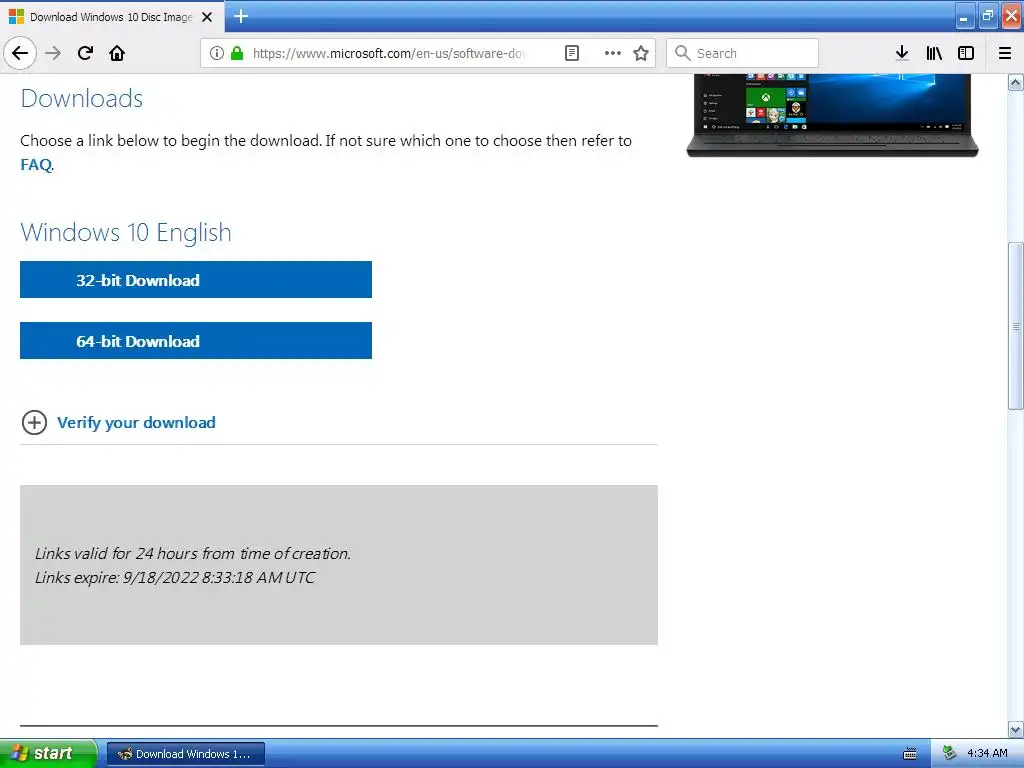Select the Download Windows 10 Disc Image tab

pyautogui.click(x=112, y=17)
